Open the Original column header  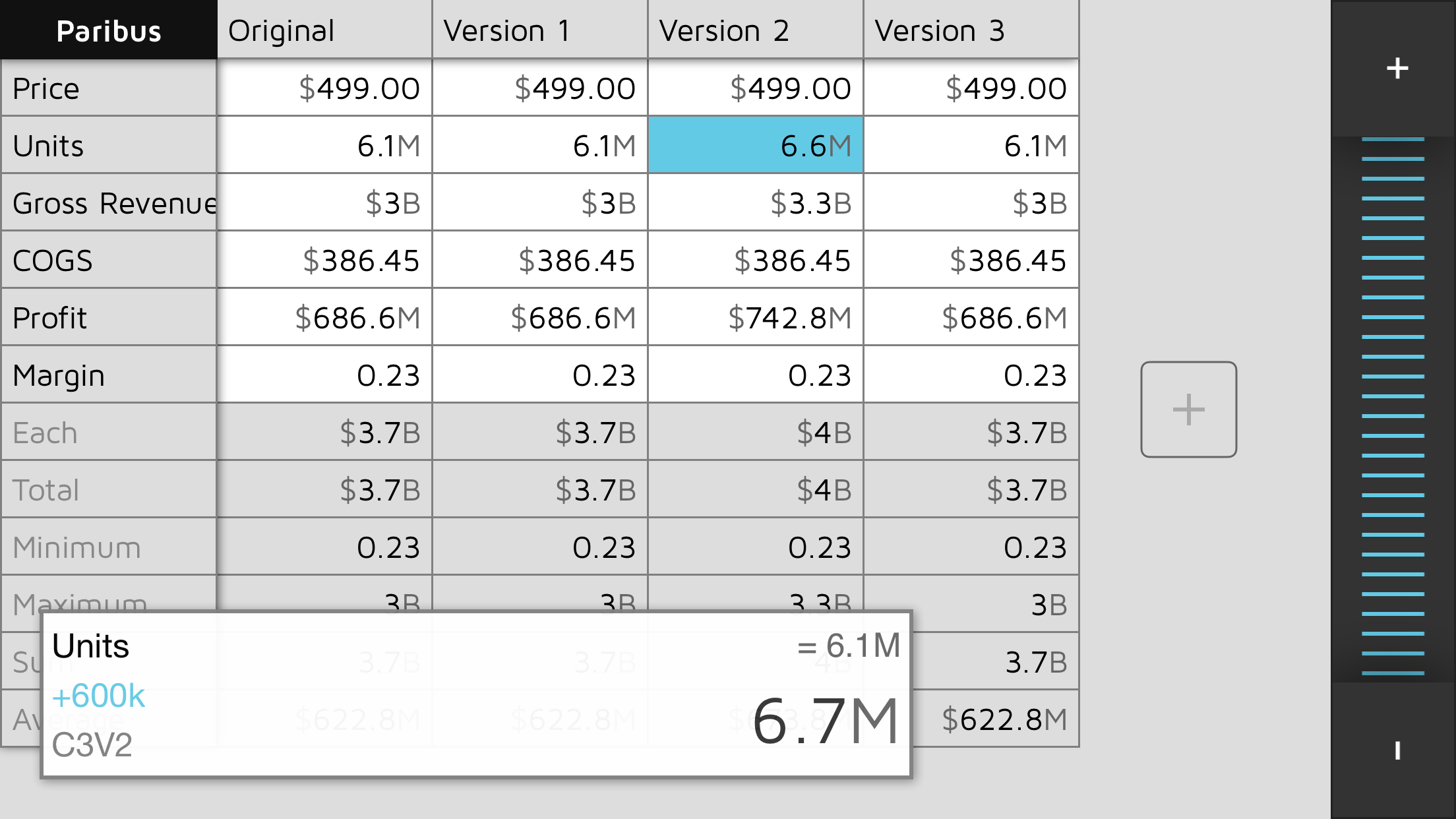click(x=324, y=30)
